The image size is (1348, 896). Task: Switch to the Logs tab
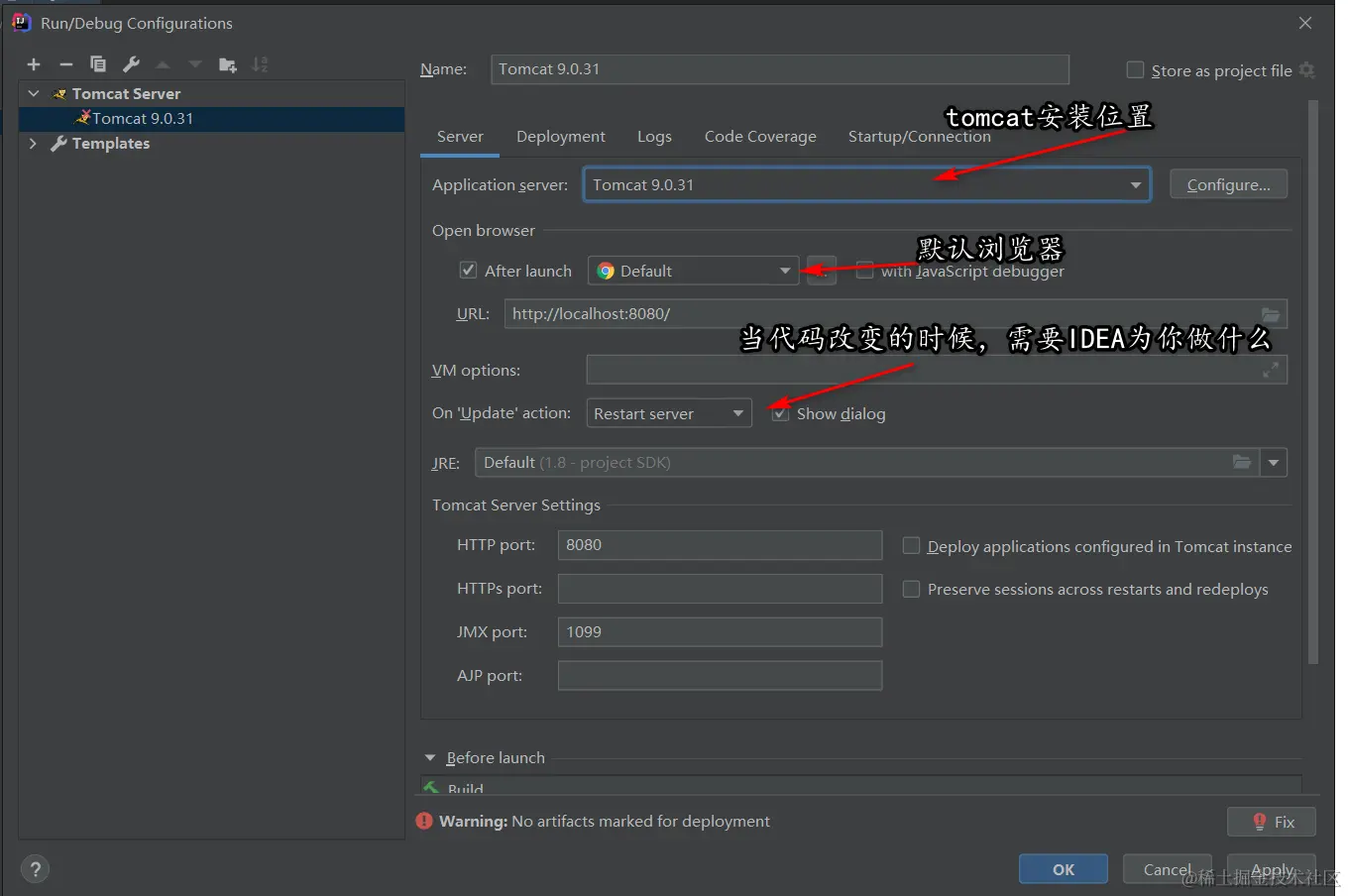tap(654, 137)
